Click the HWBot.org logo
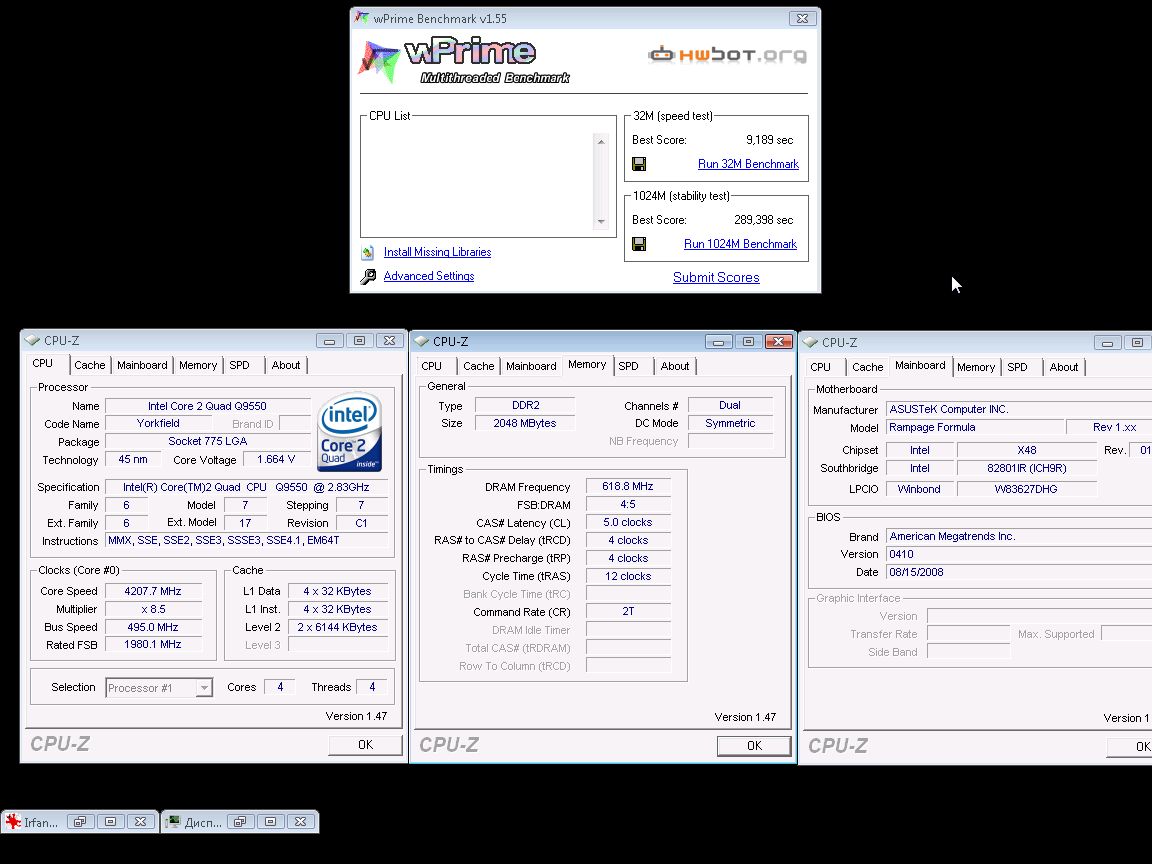1152x864 pixels. click(x=727, y=54)
